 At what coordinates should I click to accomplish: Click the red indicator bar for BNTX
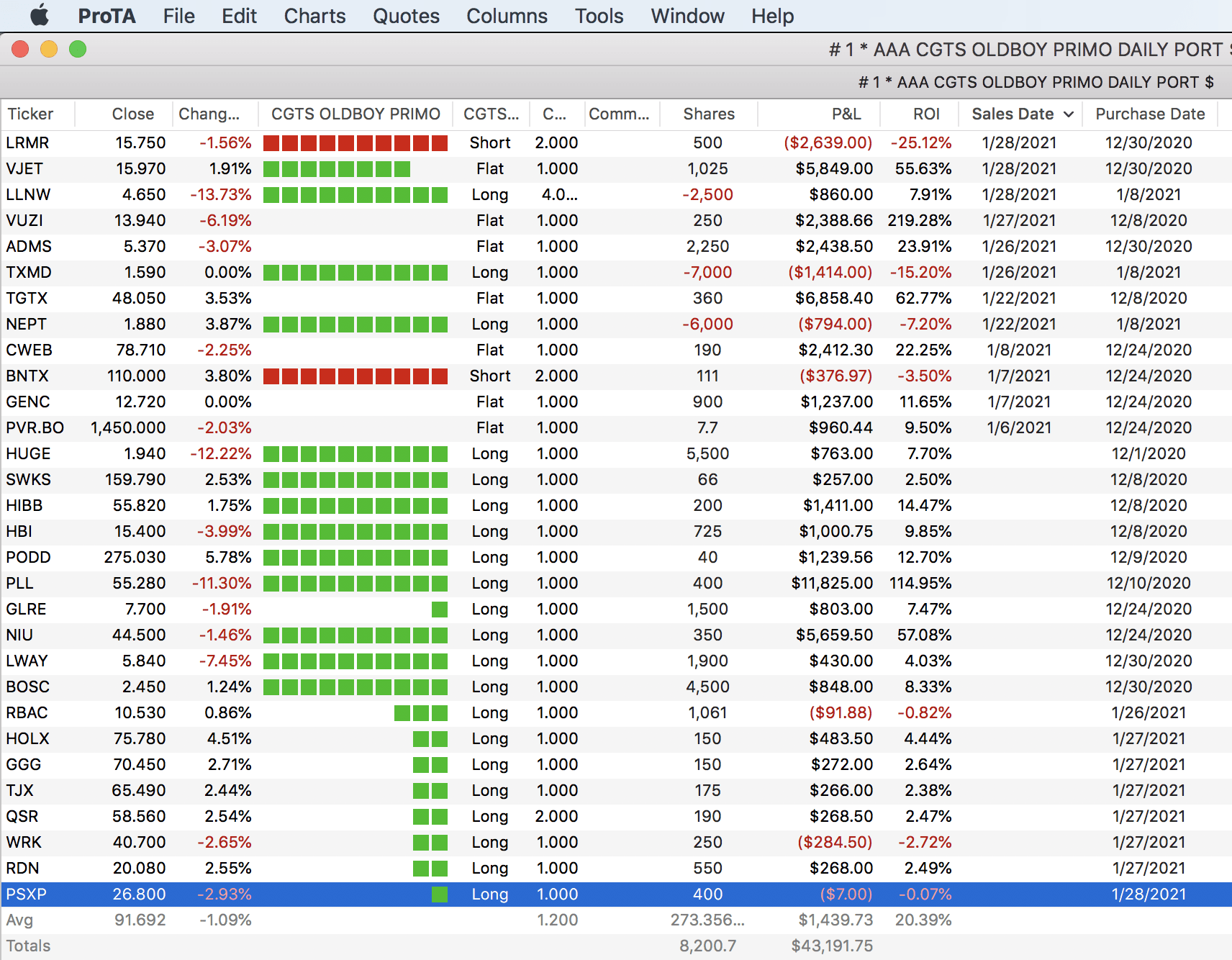pyautogui.click(x=355, y=376)
